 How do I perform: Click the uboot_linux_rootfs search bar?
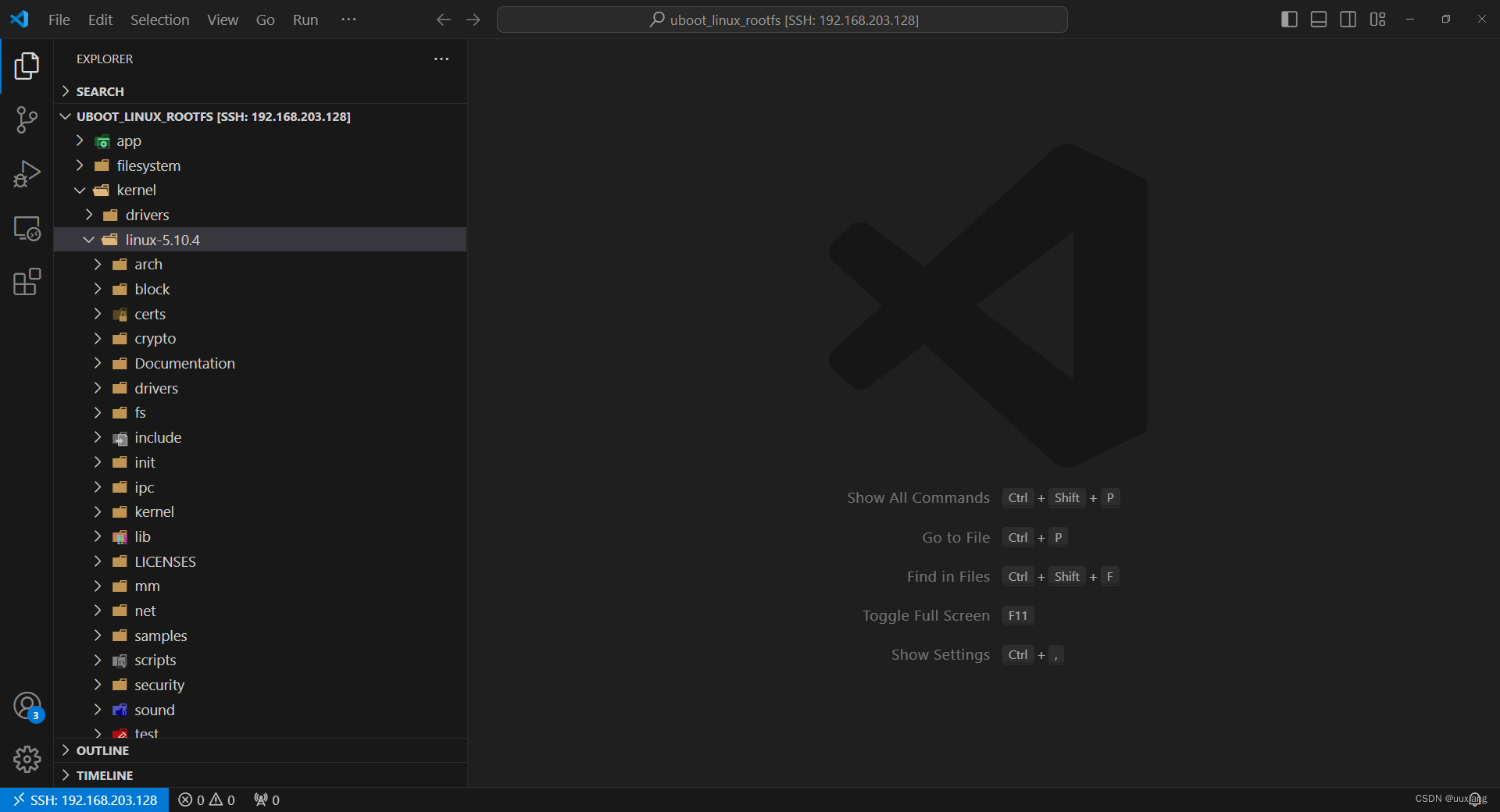782,20
